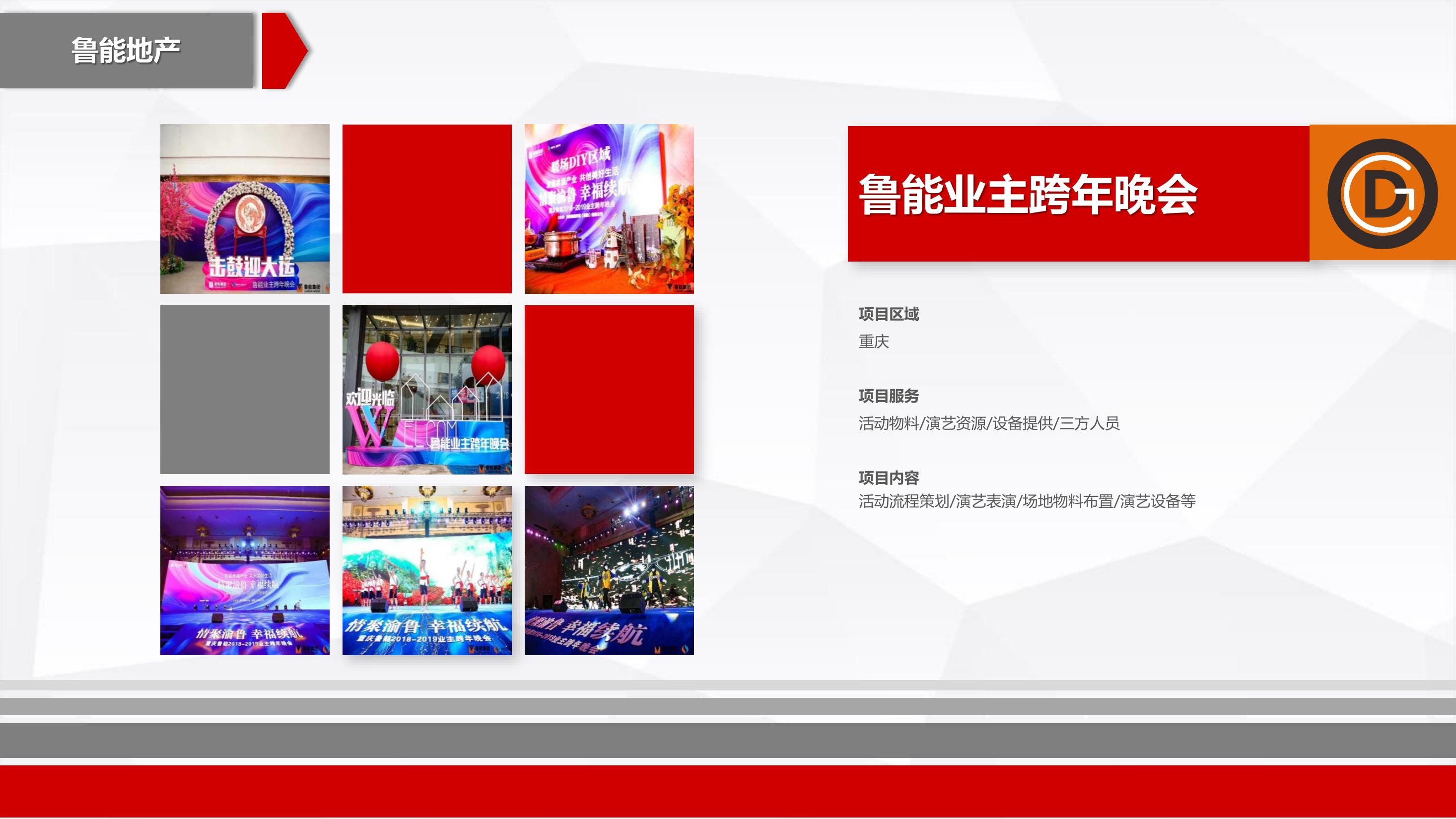The image size is (1456, 819).
Task: Click the 重庆 text
Action: point(874,341)
